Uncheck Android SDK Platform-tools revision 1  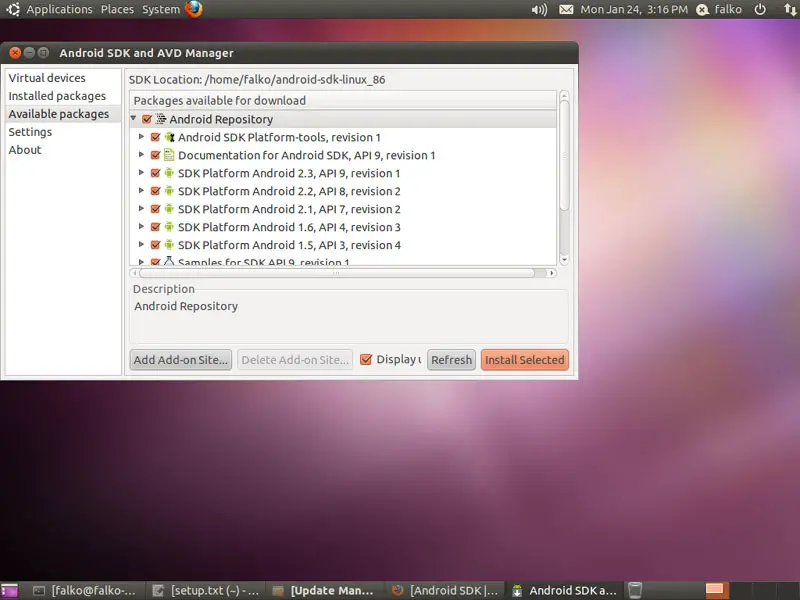[156, 137]
